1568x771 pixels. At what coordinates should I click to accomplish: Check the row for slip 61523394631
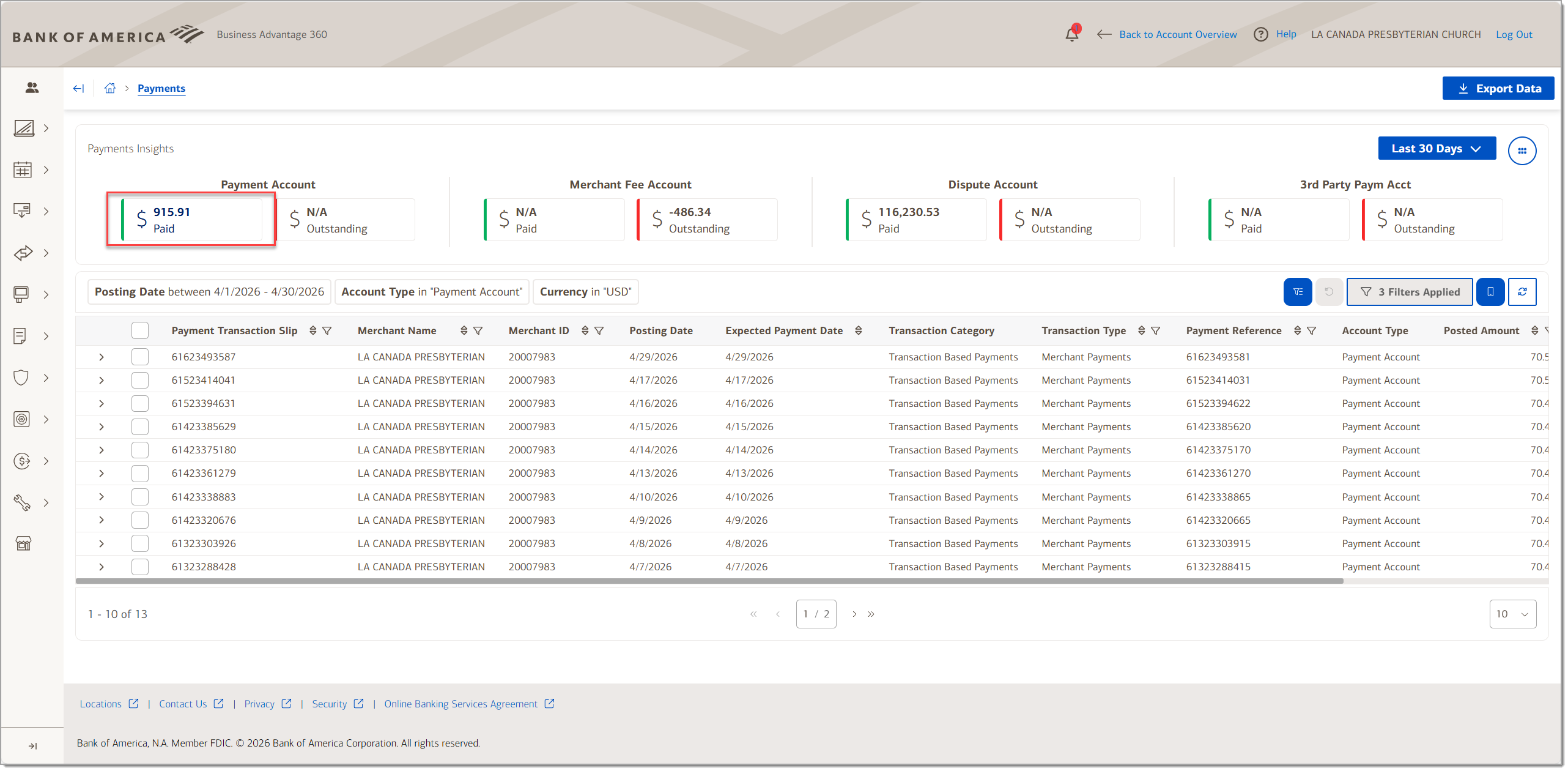[x=140, y=403]
